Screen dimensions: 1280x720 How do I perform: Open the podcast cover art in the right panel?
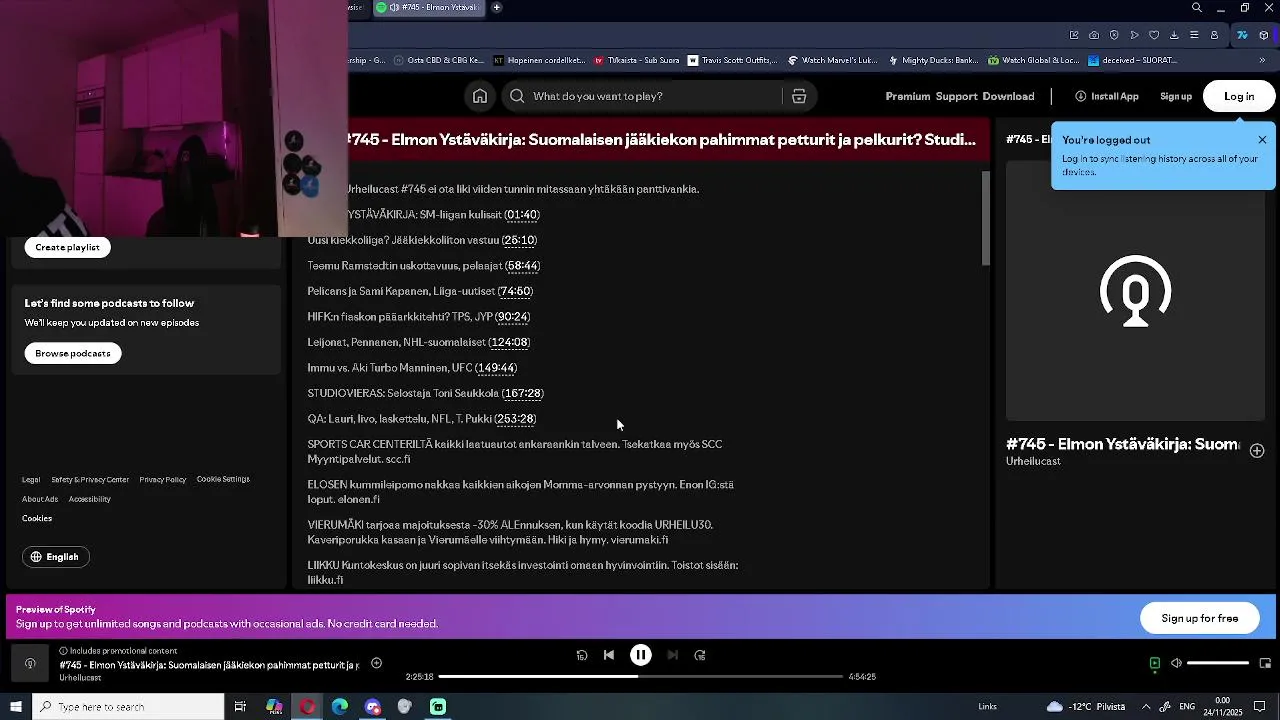pos(1135,291)
